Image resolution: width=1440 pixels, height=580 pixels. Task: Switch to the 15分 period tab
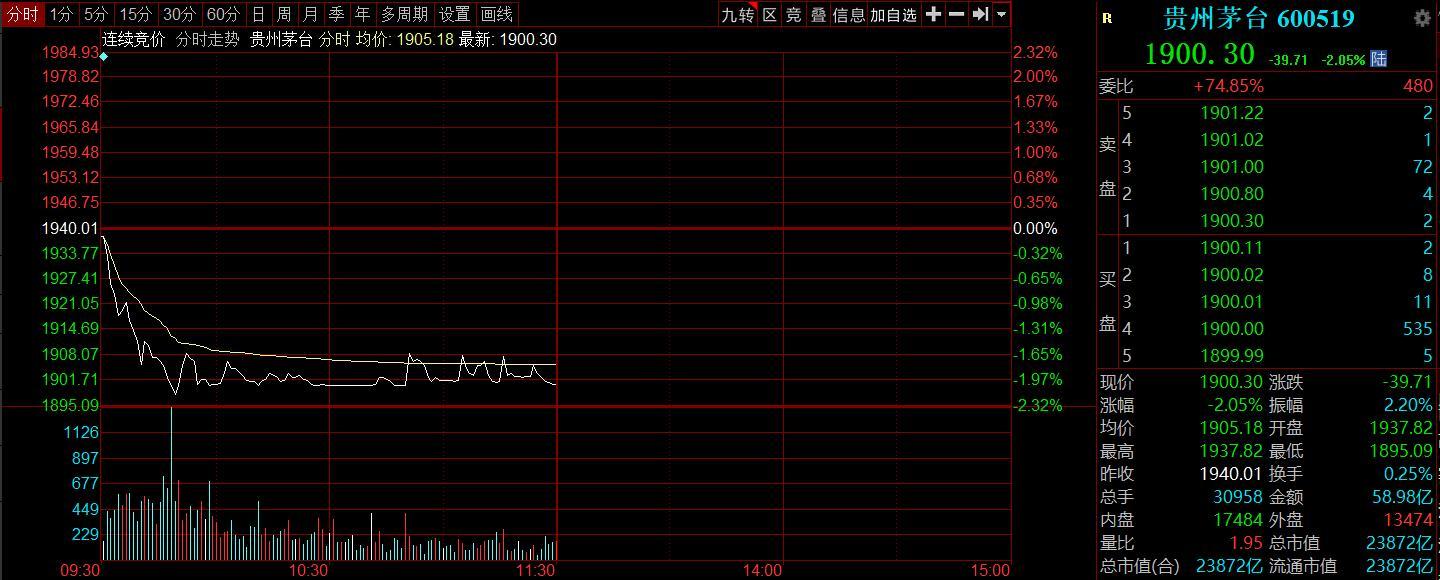pos(135,14)
